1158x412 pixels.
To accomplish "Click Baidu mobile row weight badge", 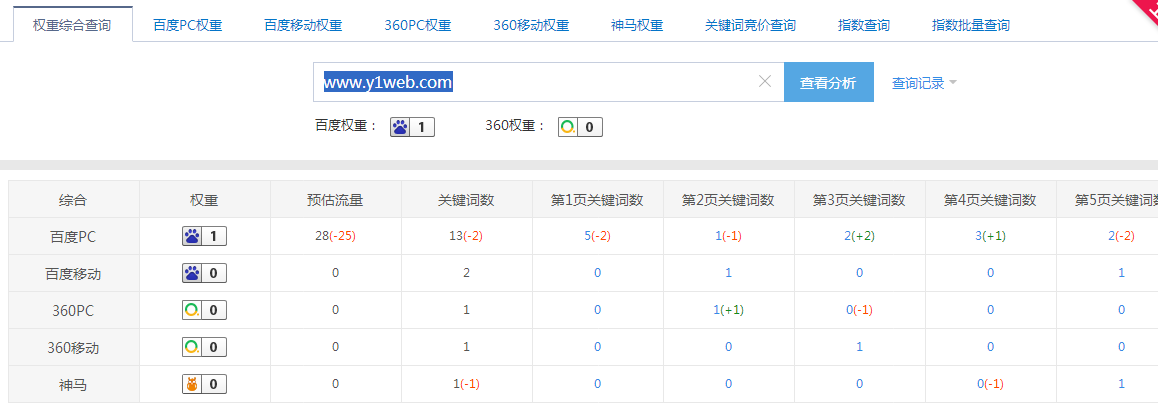I will coord(204,273).
